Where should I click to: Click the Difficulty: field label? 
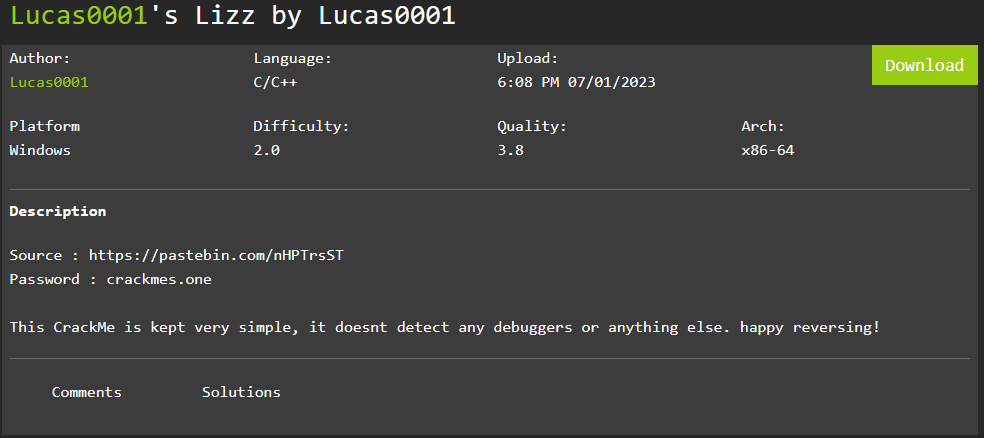[x=301, y=127]
